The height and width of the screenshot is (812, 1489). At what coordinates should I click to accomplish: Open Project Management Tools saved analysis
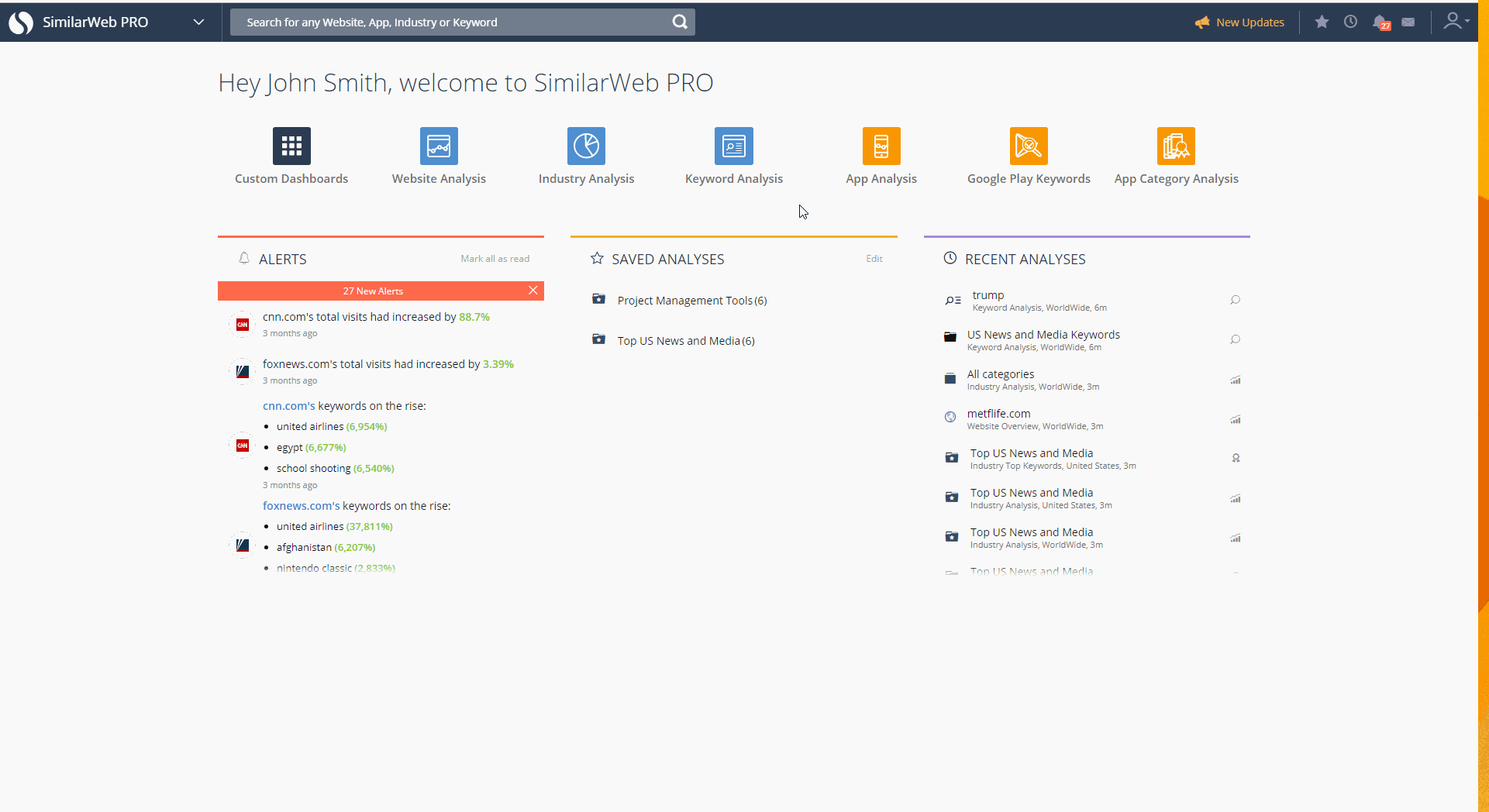point(692,301)
